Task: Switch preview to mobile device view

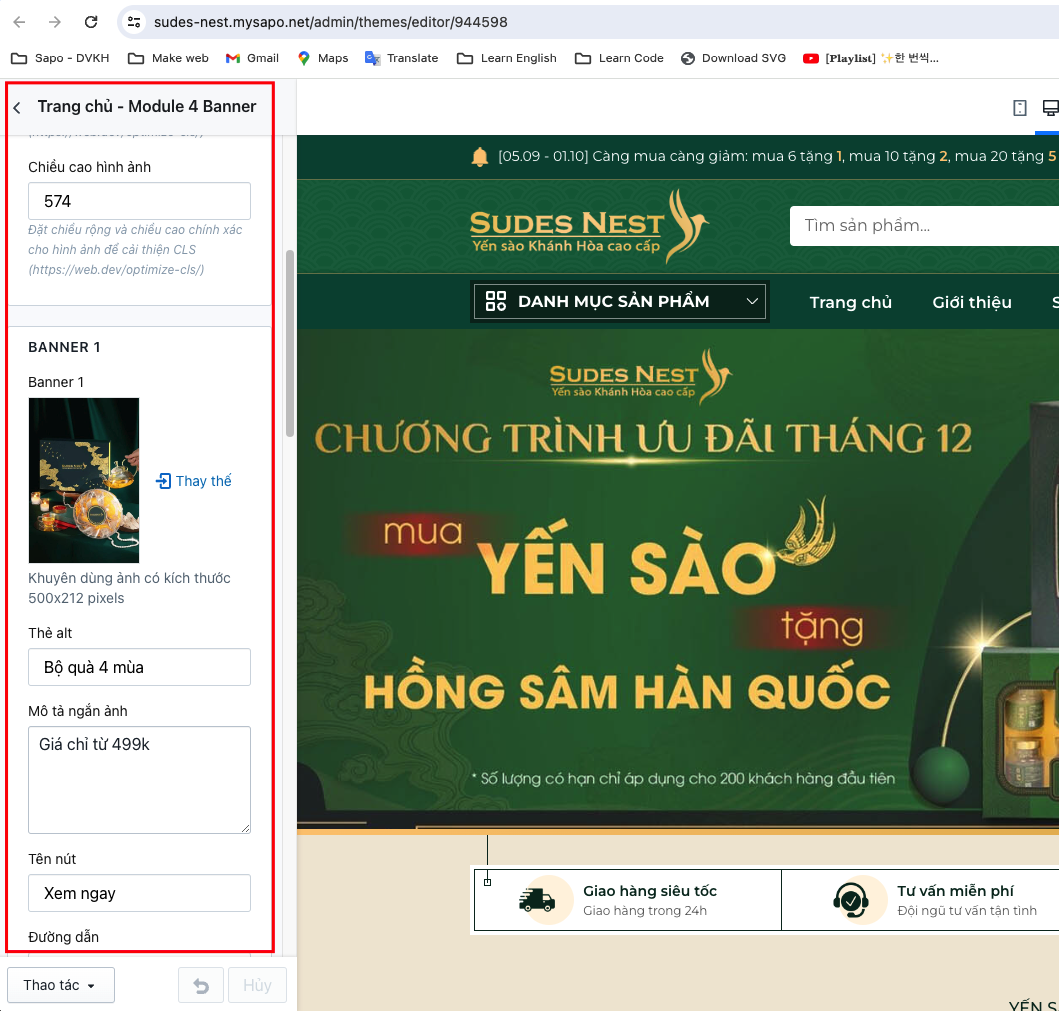Action: pyautogui.click(x=1020, y=108)
